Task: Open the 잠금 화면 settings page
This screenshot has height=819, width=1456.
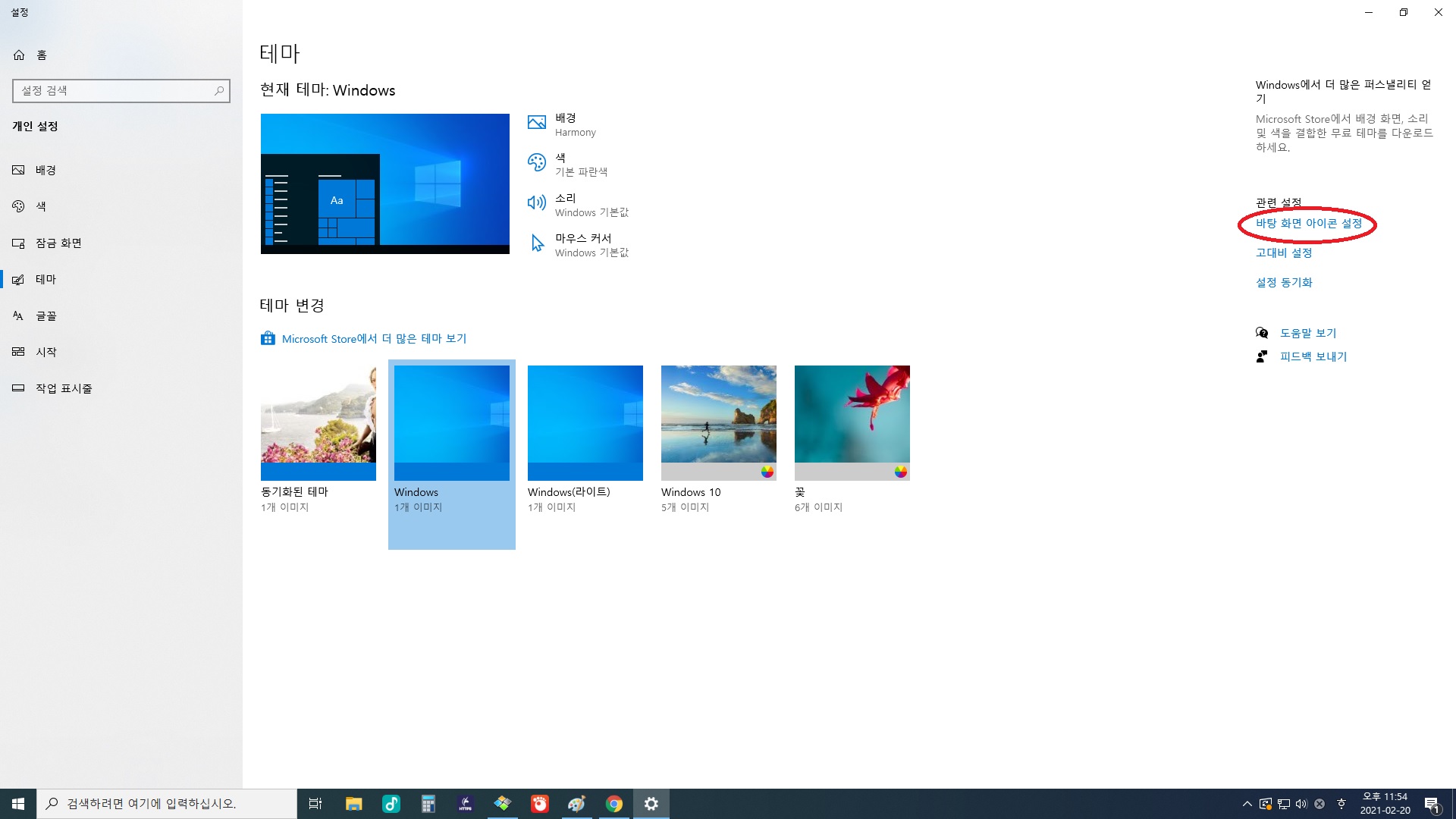Action: [x=58, y=243]
